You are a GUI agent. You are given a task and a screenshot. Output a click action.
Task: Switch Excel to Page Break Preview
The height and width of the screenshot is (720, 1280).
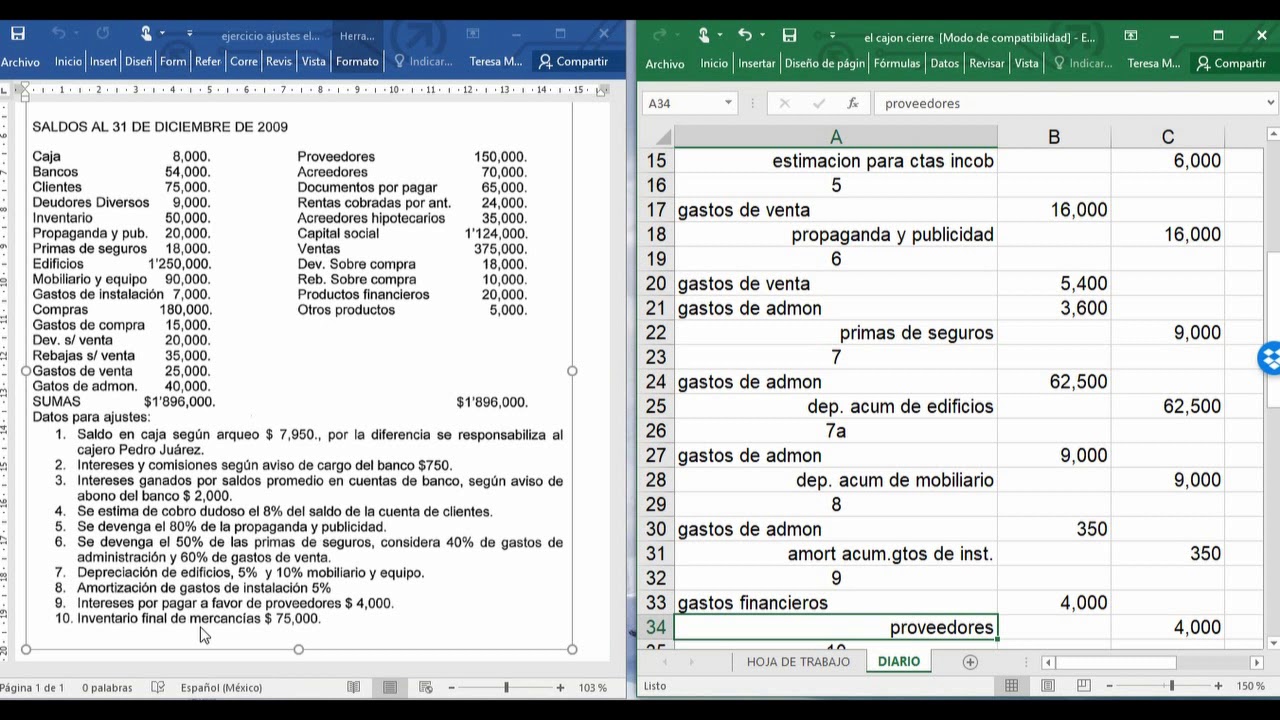click(x=1084, y=686)
